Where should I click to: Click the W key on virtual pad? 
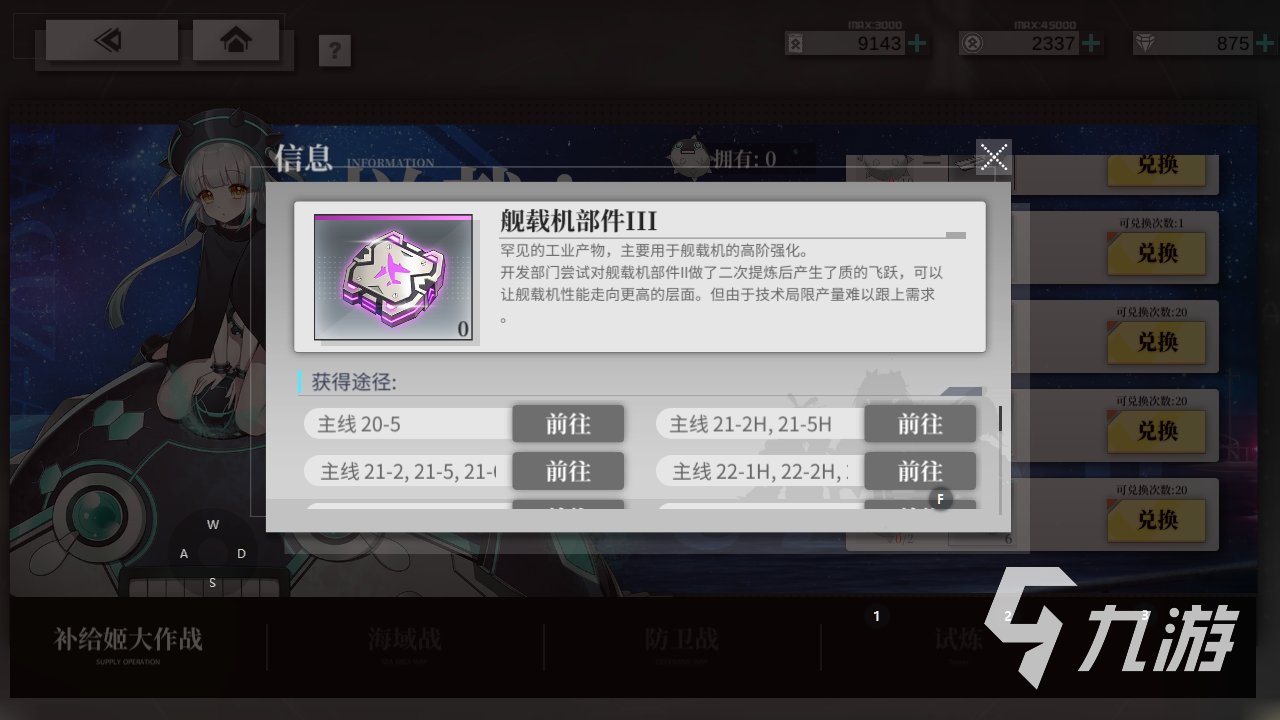click(213, 525)
